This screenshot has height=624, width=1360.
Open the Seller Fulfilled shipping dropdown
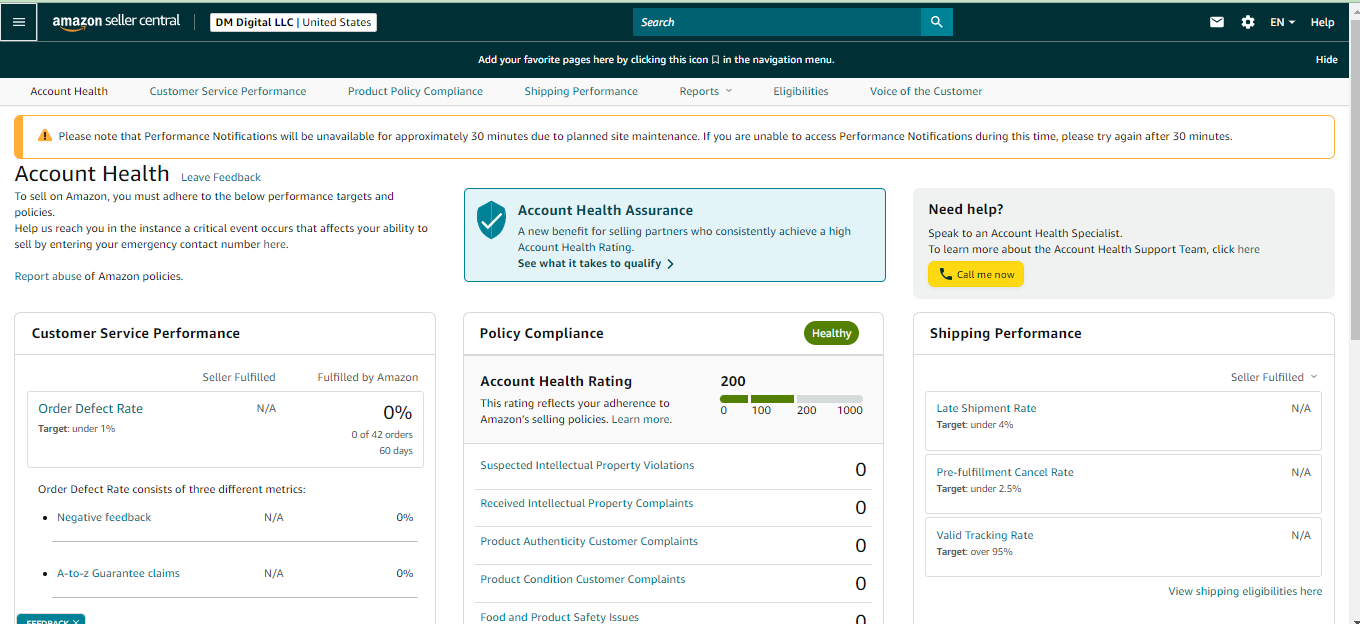tap(1274, 377)
